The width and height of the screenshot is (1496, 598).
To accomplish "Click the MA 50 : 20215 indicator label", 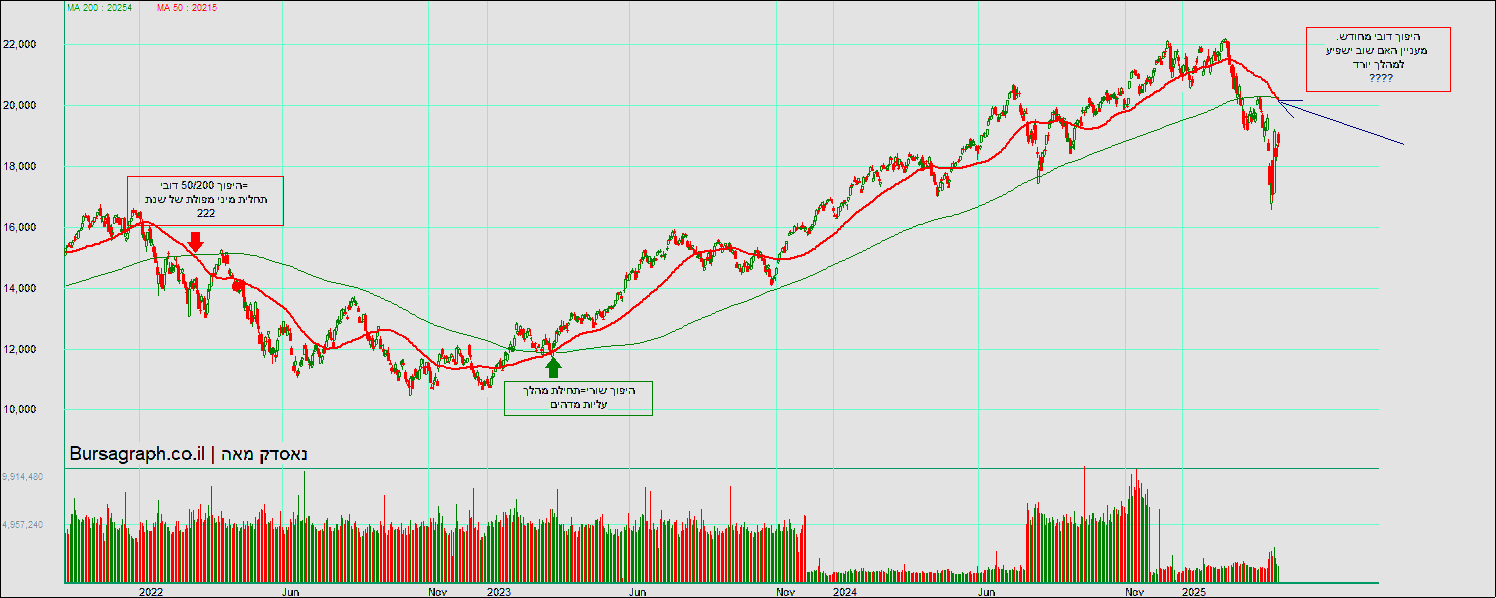I will 188,8.
